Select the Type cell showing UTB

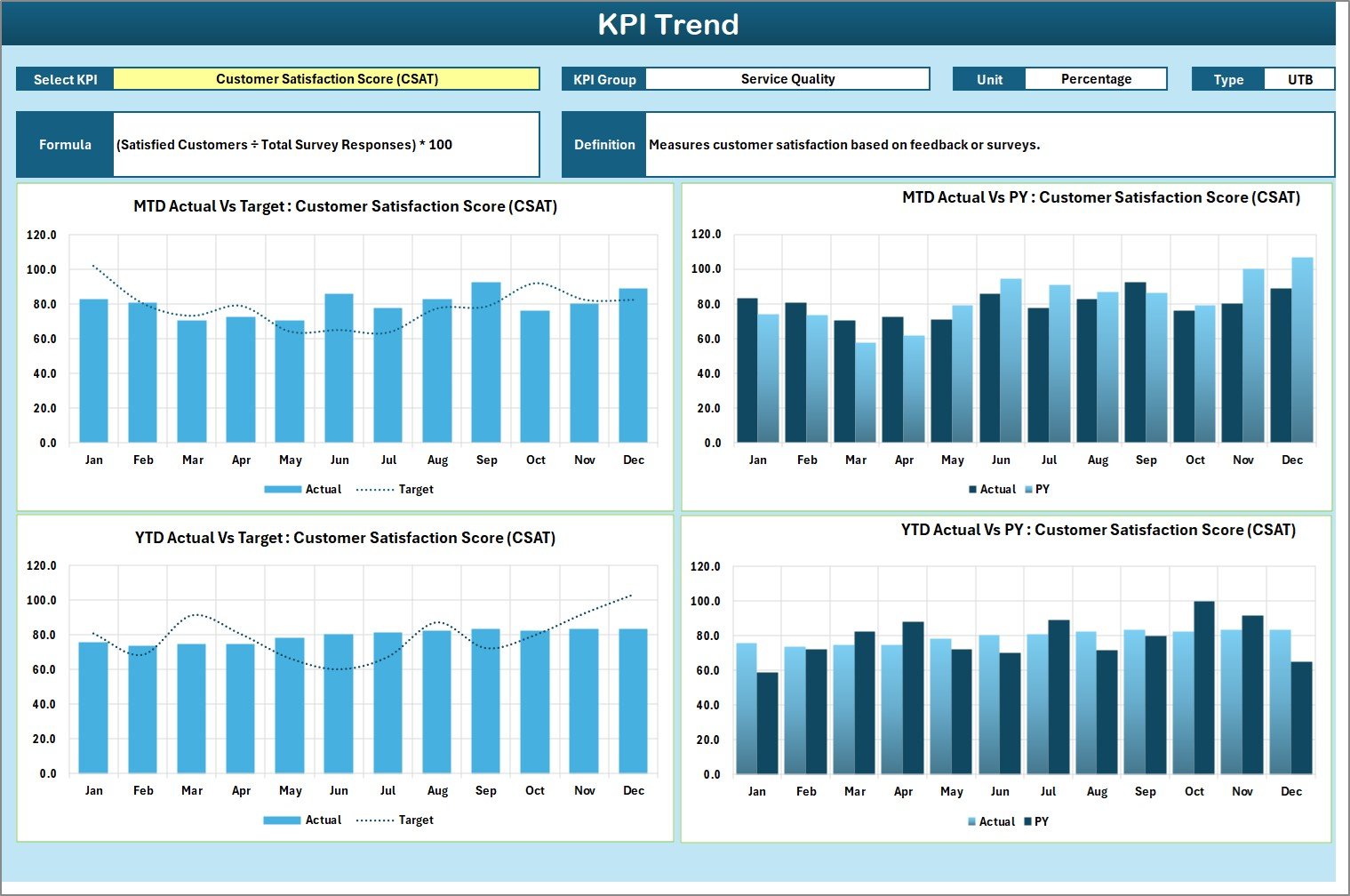pos(1299,79)
